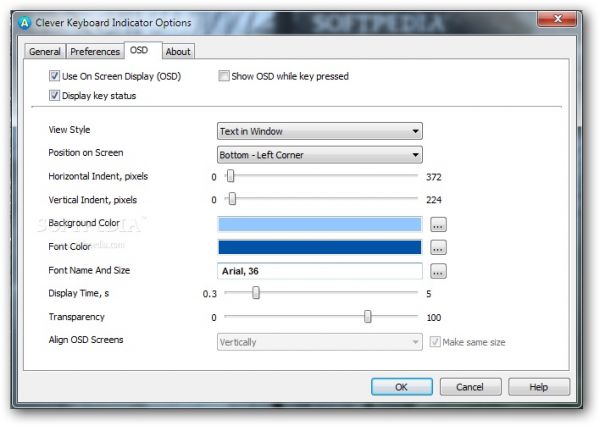
Task: Open the Preferences tab
Action: point(95,51)
